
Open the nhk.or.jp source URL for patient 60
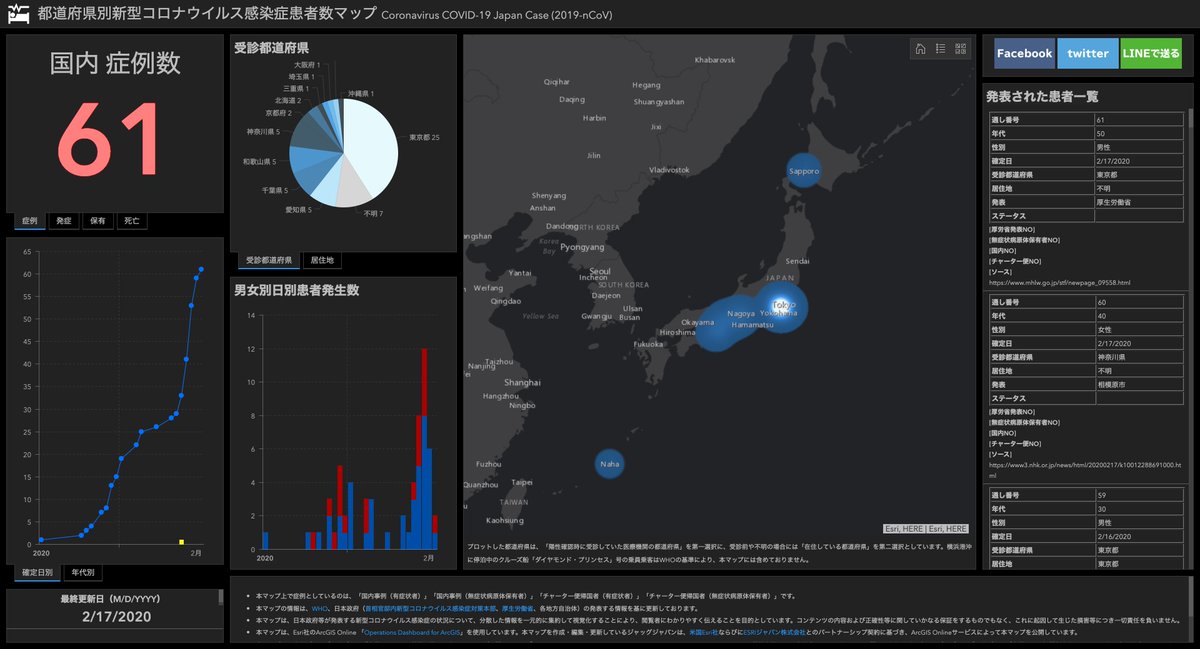(x=1085, y=469)
